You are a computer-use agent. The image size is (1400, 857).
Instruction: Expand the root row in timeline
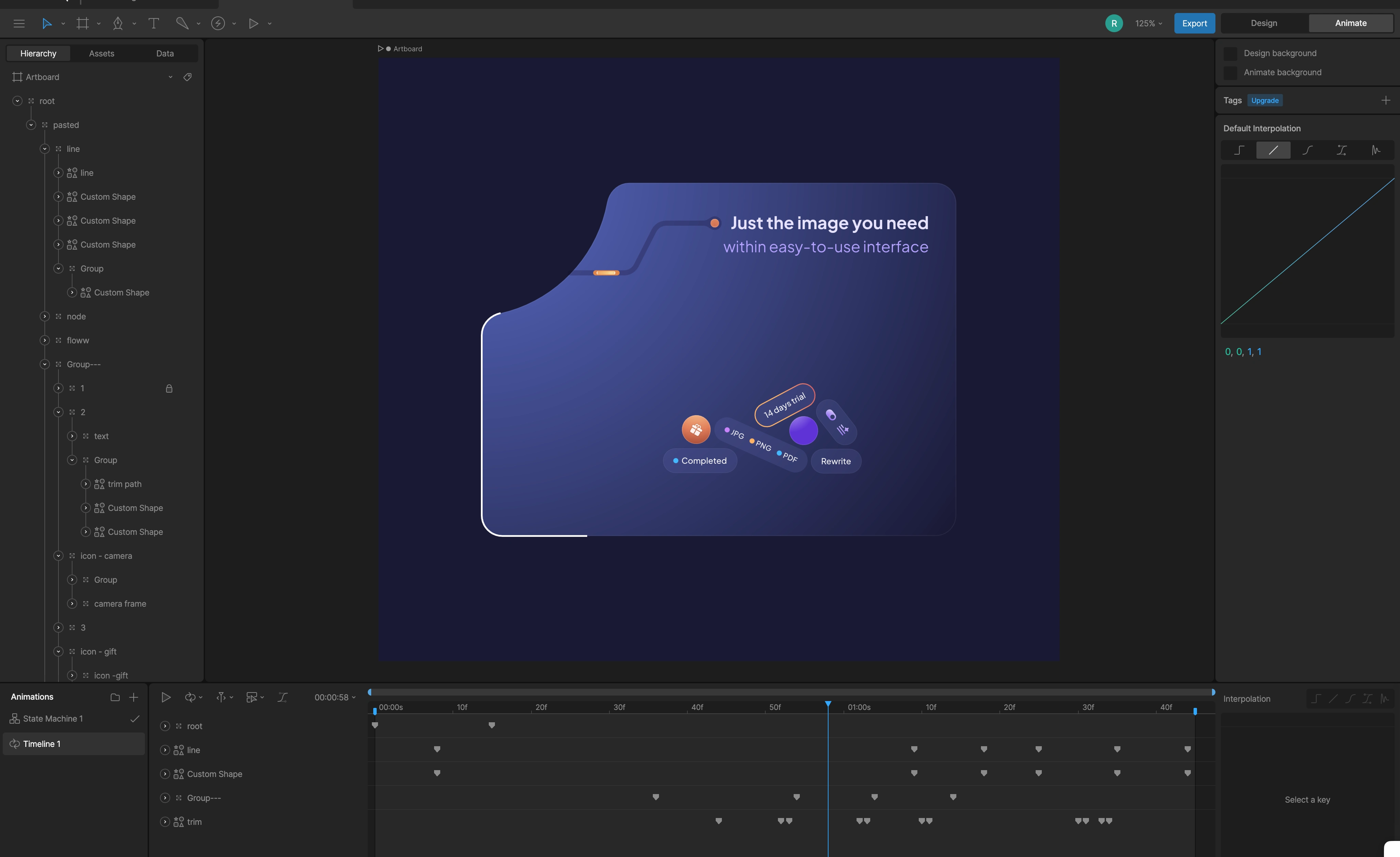(165, 726)
